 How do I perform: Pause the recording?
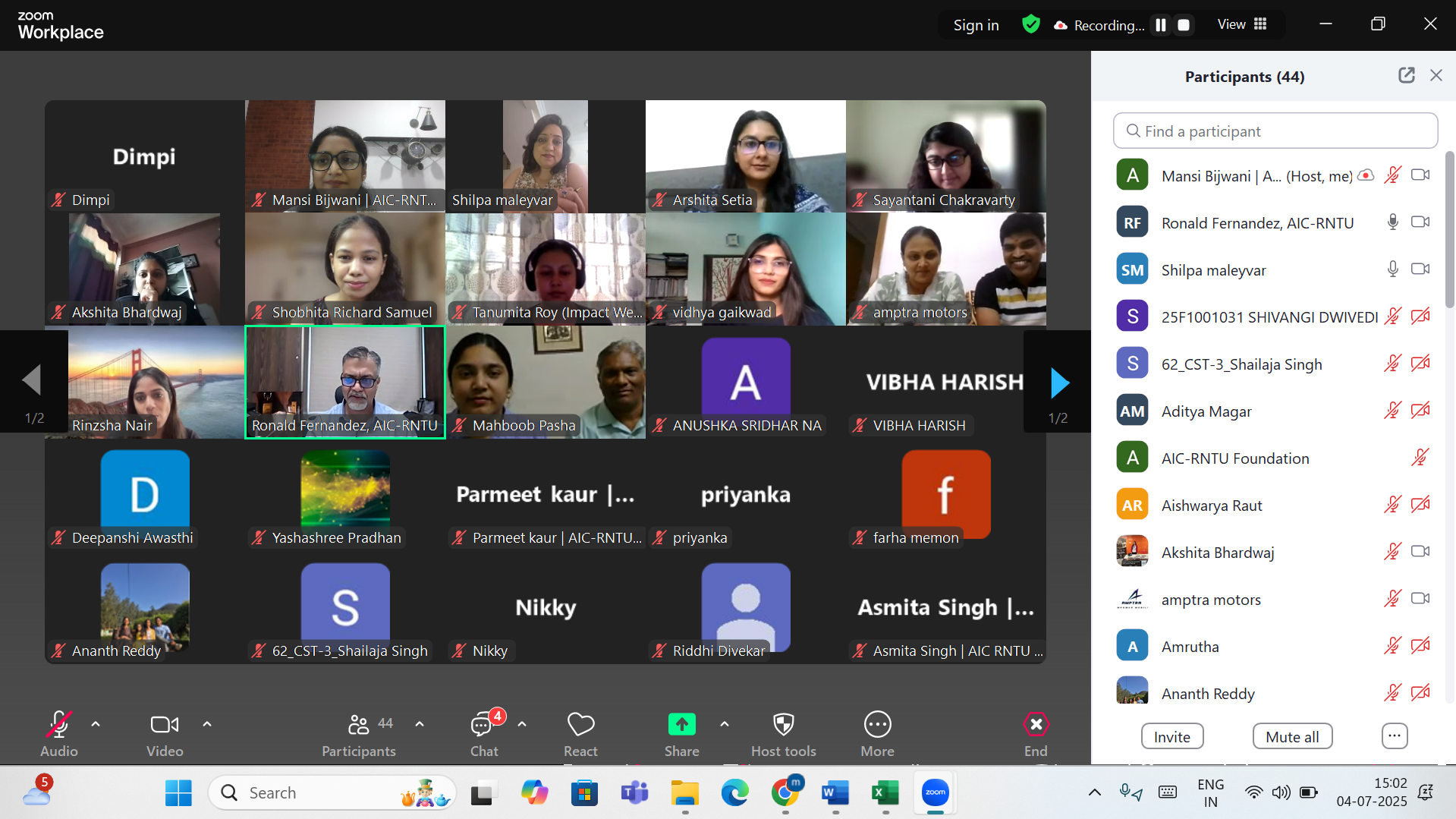[1161, 25]
